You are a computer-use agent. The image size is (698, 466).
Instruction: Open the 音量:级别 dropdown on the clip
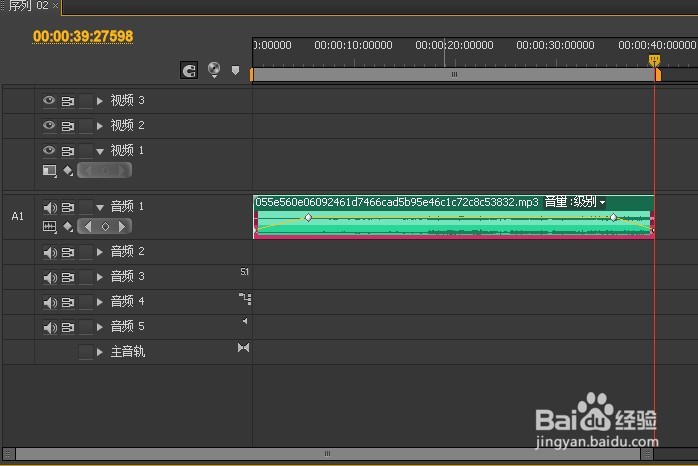tap(575, 202)
